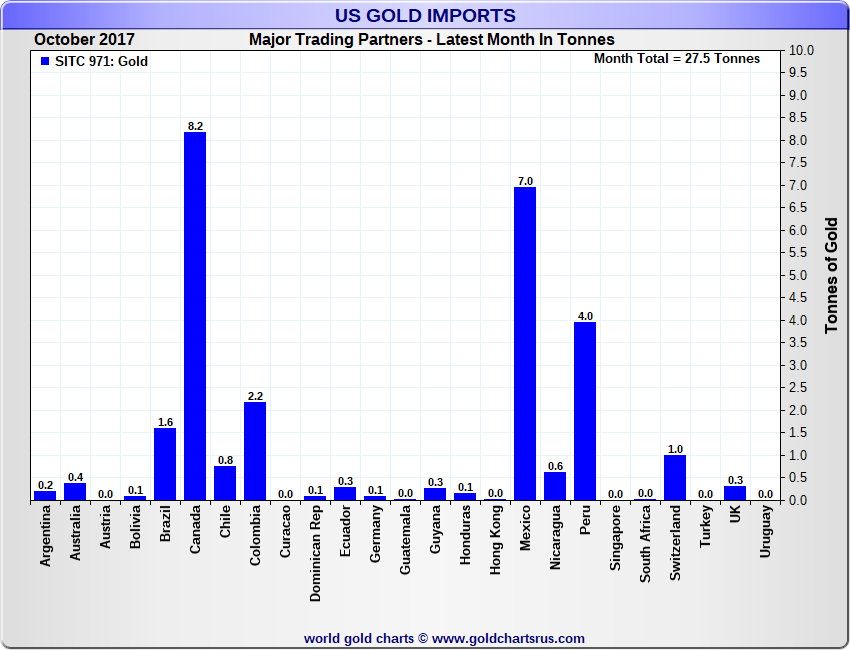This screenshot has height=650, width=850.
Task: Click the 8.2 value above Canada
Action: click(195, 126)
